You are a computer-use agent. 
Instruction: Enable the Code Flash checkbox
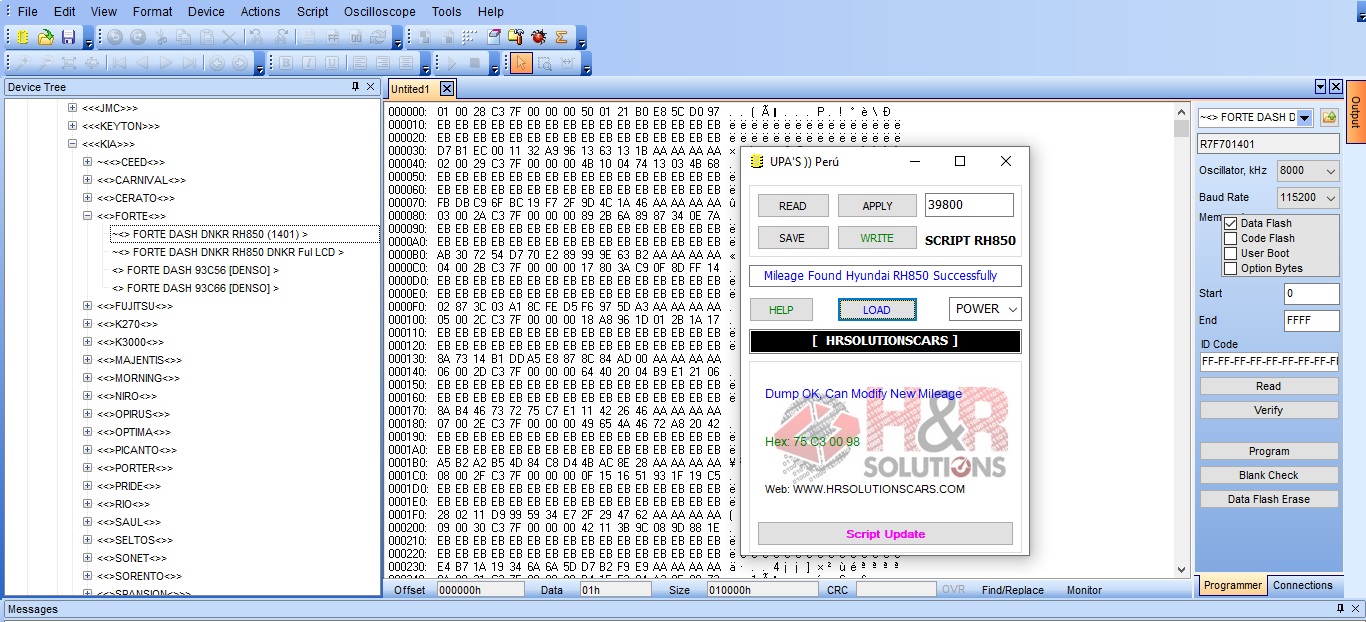click(x=1231, y=239)
